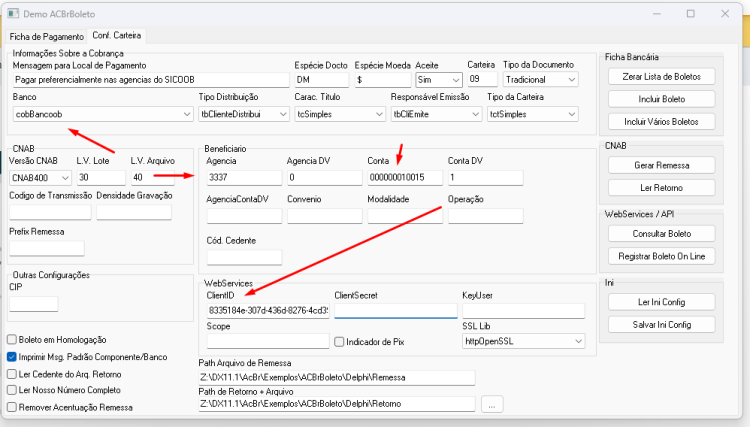
Task: Click the Densidade Gravação field
Action: click(134, 212)
